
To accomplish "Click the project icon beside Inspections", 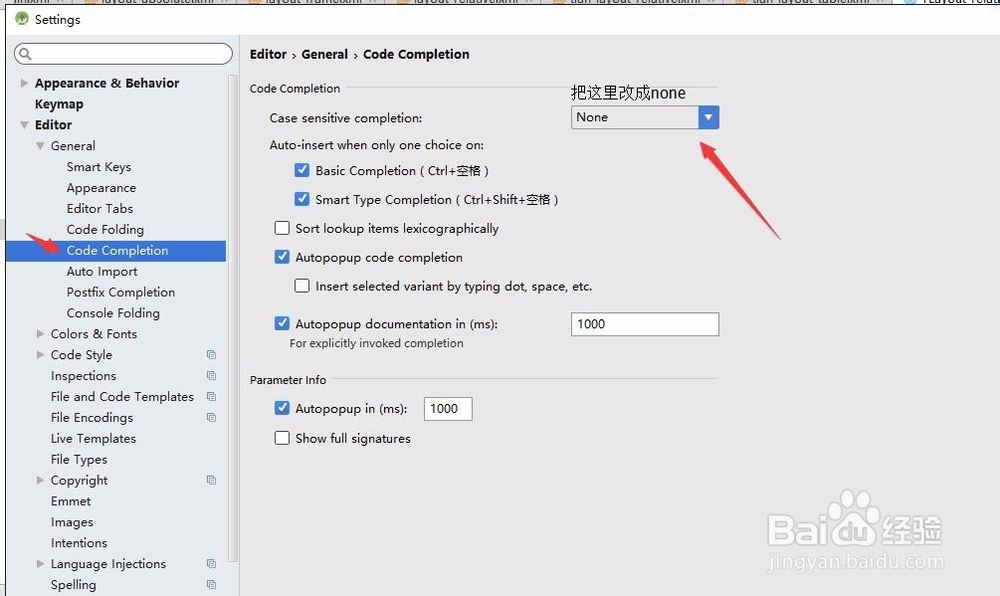I will pos(210,375).
